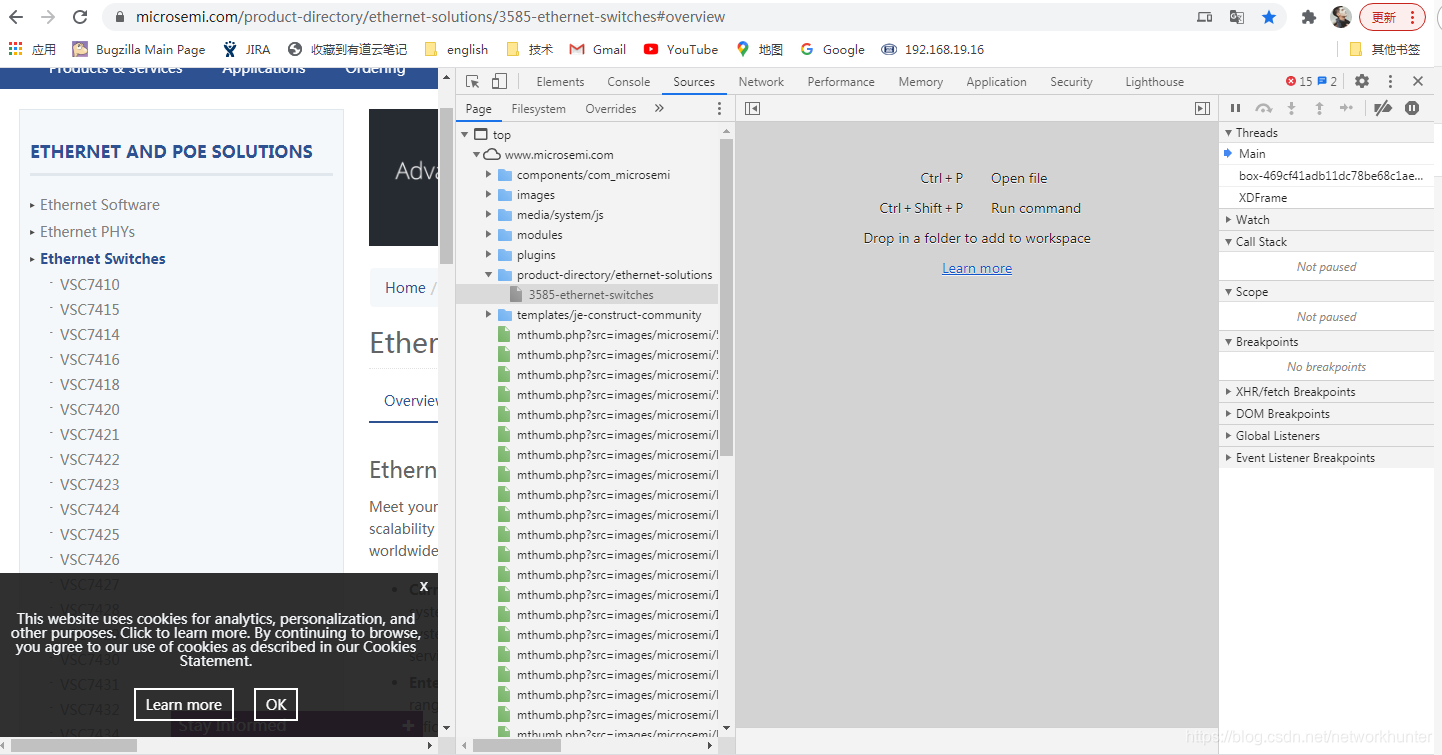Viewport: 1442px width, 755px height.
Task: Collapse the Call Stack section
Action: coord(1326,242)
